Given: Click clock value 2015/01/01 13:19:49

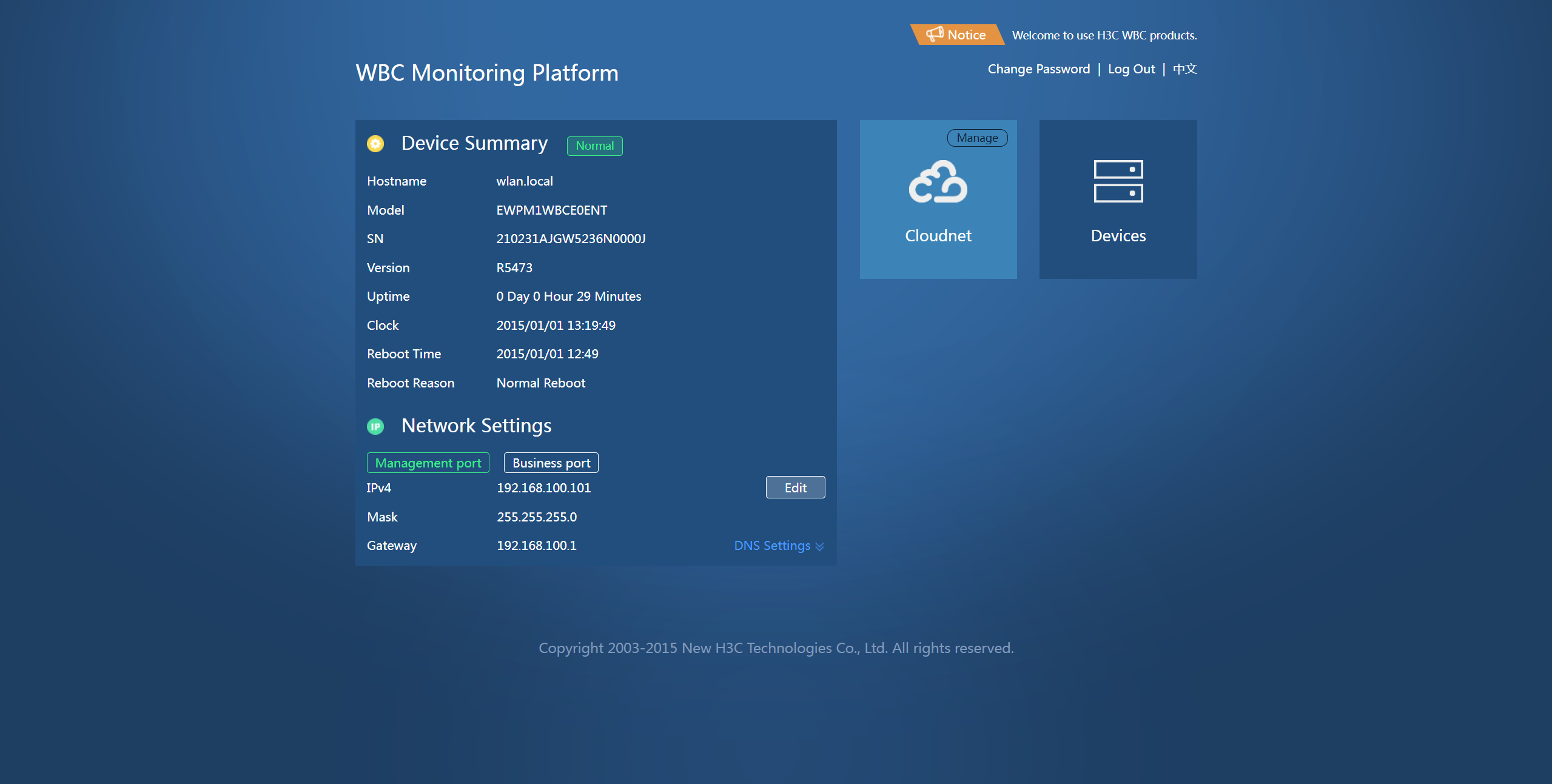Looking at the screenshot, I should click(x=556, y=326).
